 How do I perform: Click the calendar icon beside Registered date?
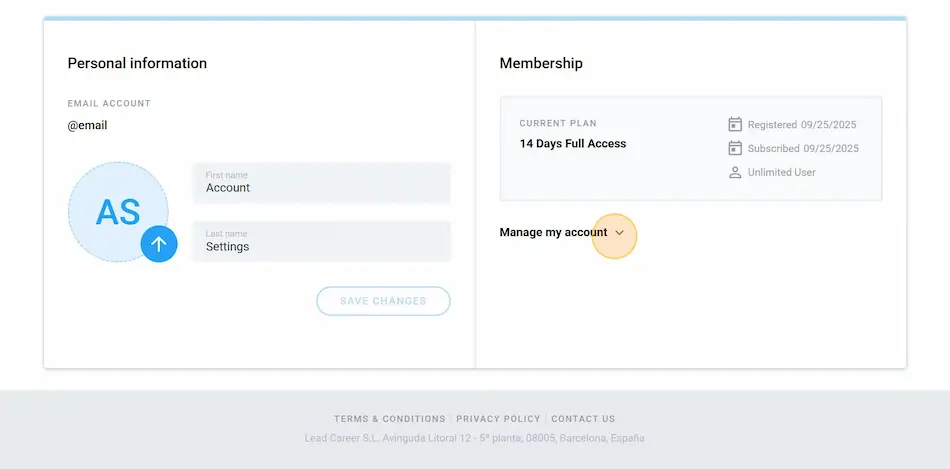point(735,125)
